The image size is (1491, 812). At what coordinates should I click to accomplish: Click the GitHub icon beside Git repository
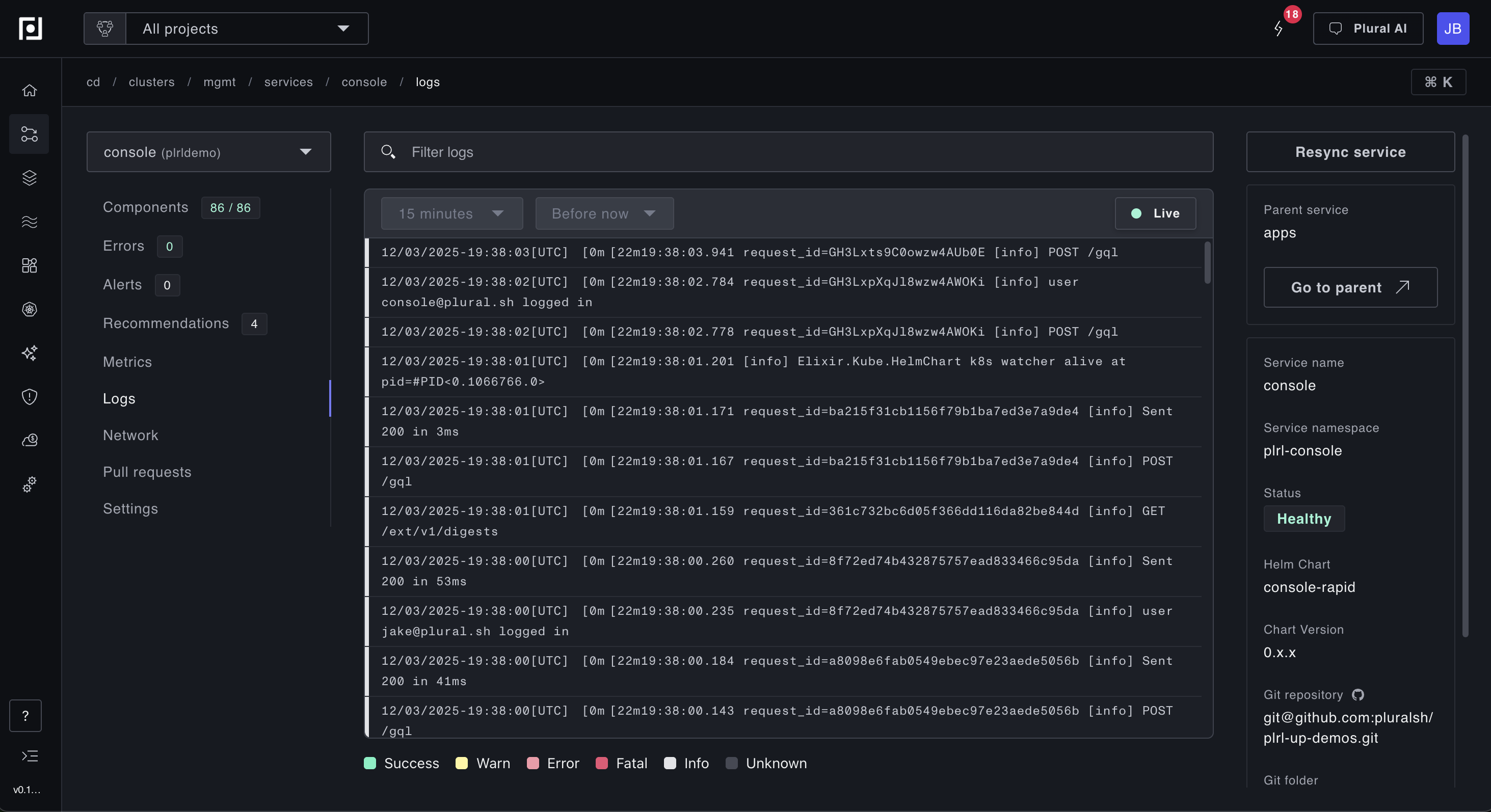click(1358, 694)
